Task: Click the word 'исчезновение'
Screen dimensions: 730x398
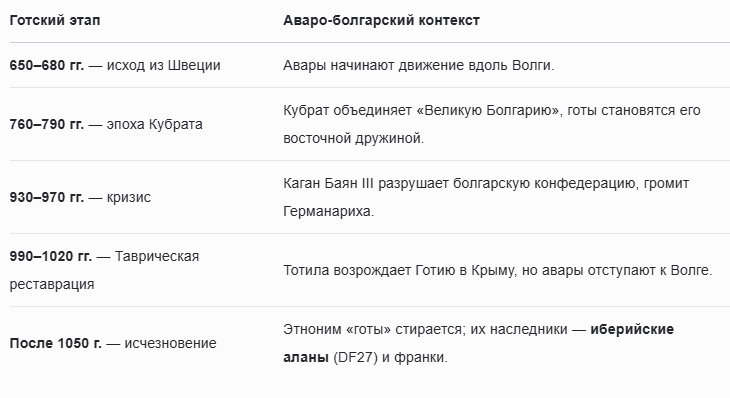Action: (170, 343)
